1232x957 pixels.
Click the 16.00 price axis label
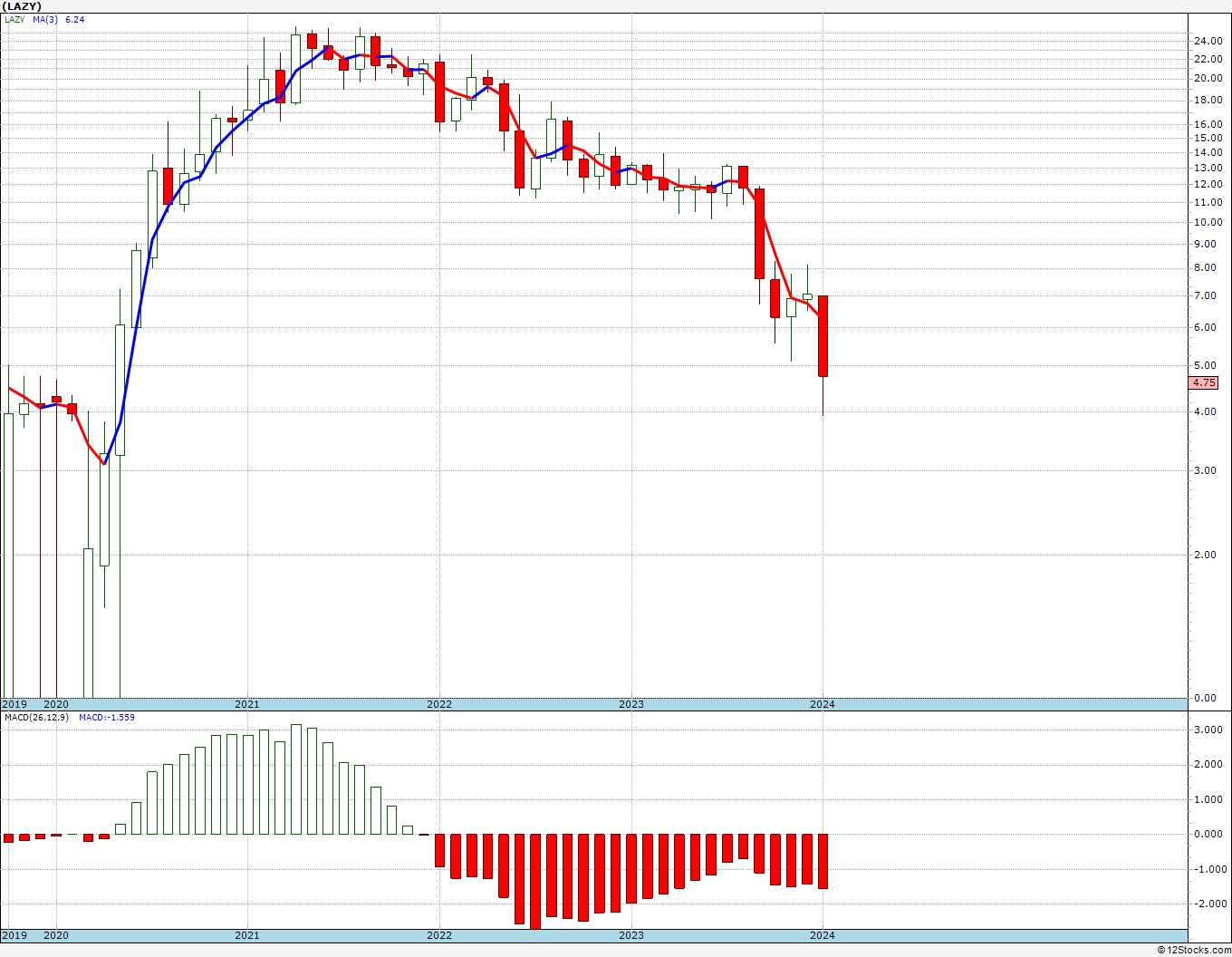pos(1208,124)
